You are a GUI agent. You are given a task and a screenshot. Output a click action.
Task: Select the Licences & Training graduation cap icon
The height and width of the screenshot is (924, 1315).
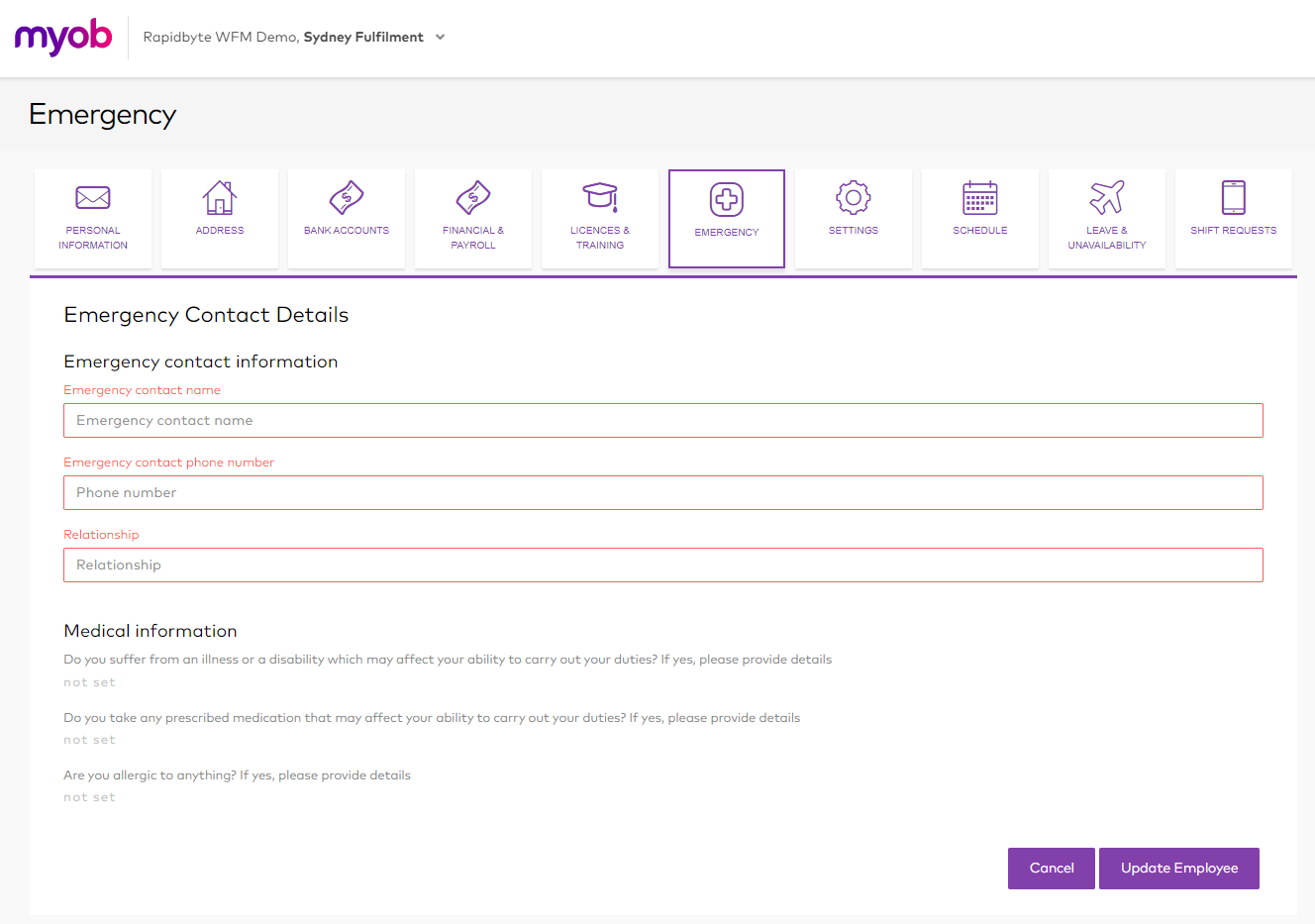click(599, 197)
